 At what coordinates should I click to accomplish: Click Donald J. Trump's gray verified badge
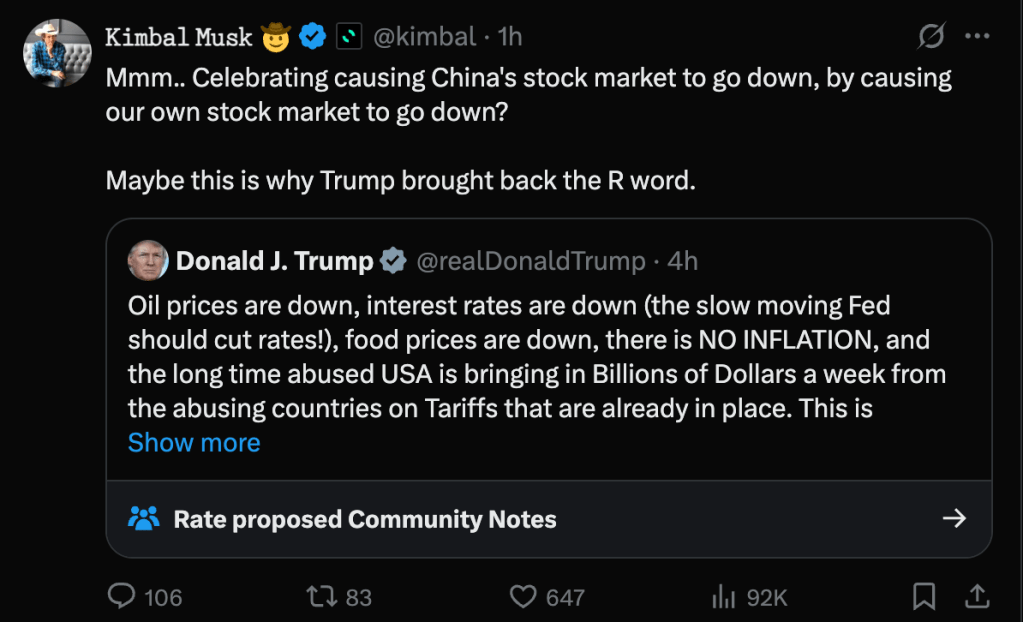tap(393, 262)
